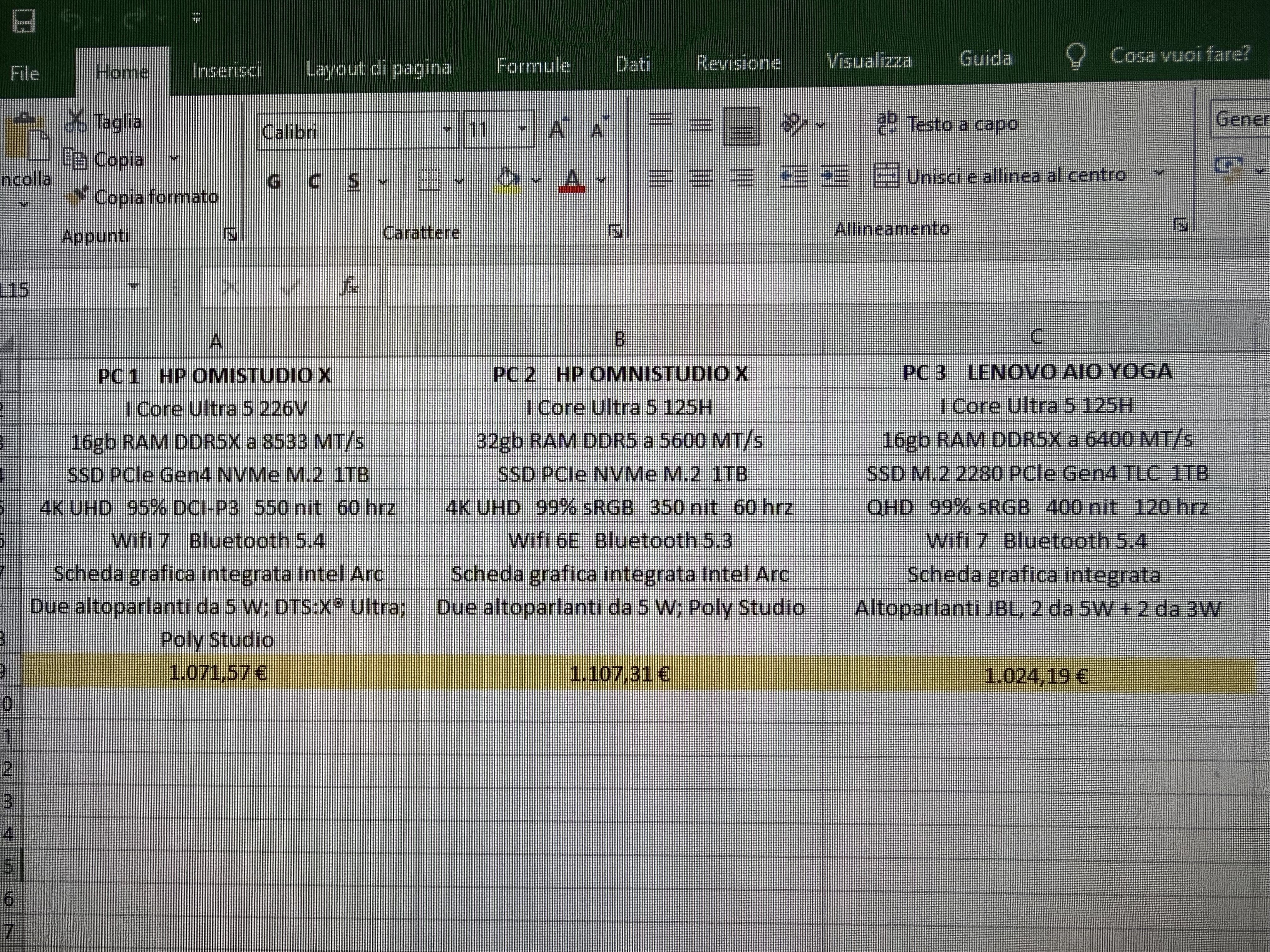Screen dimensions: 1270x952
Task: Open the Calibri font name dropdown
Action: click(448, 130)
